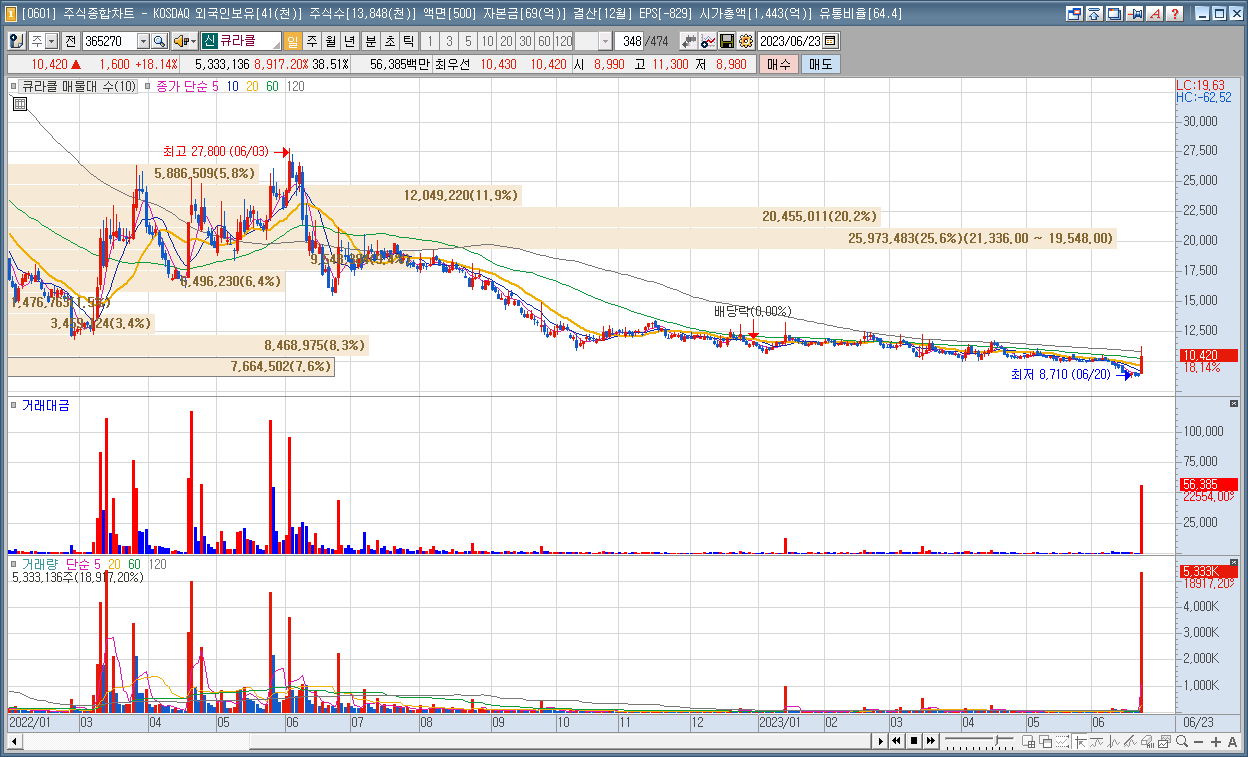
Task: Click the crosshair cursor tool icon
Action: [x=1080, y=741]
